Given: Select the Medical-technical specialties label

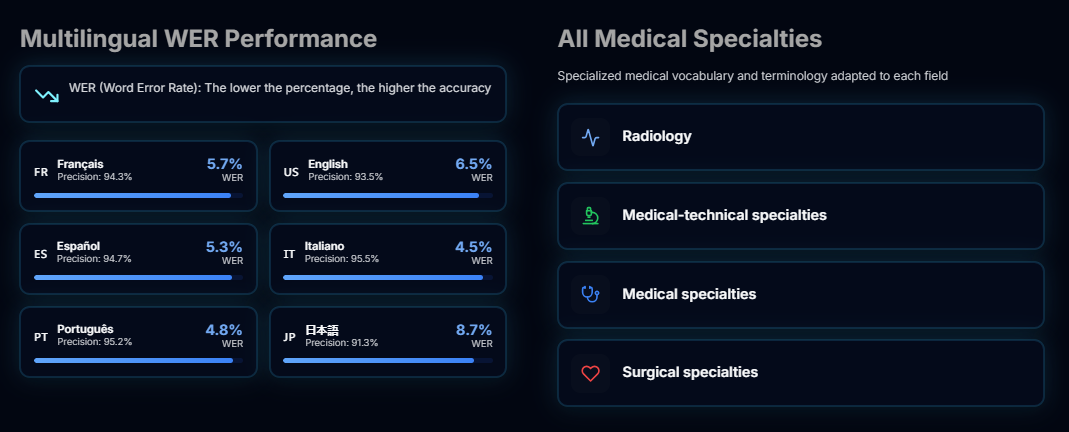Looking at the screenshot, I should pyautogui.click(x=724, y=215).
